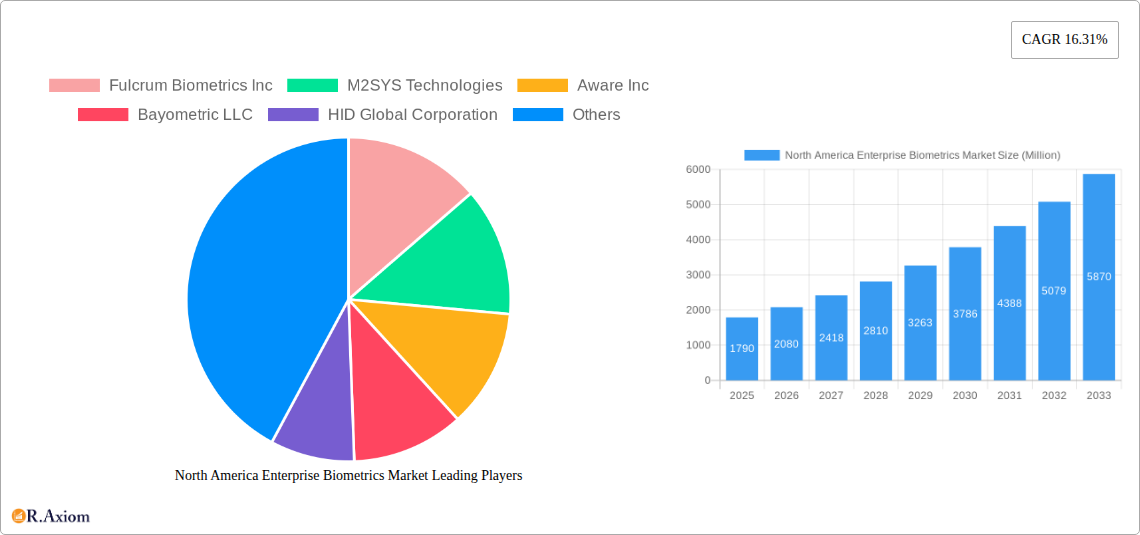Click the M2SYS Technologies legend swatch
1140x535 pixels.
tap(313, 86)
